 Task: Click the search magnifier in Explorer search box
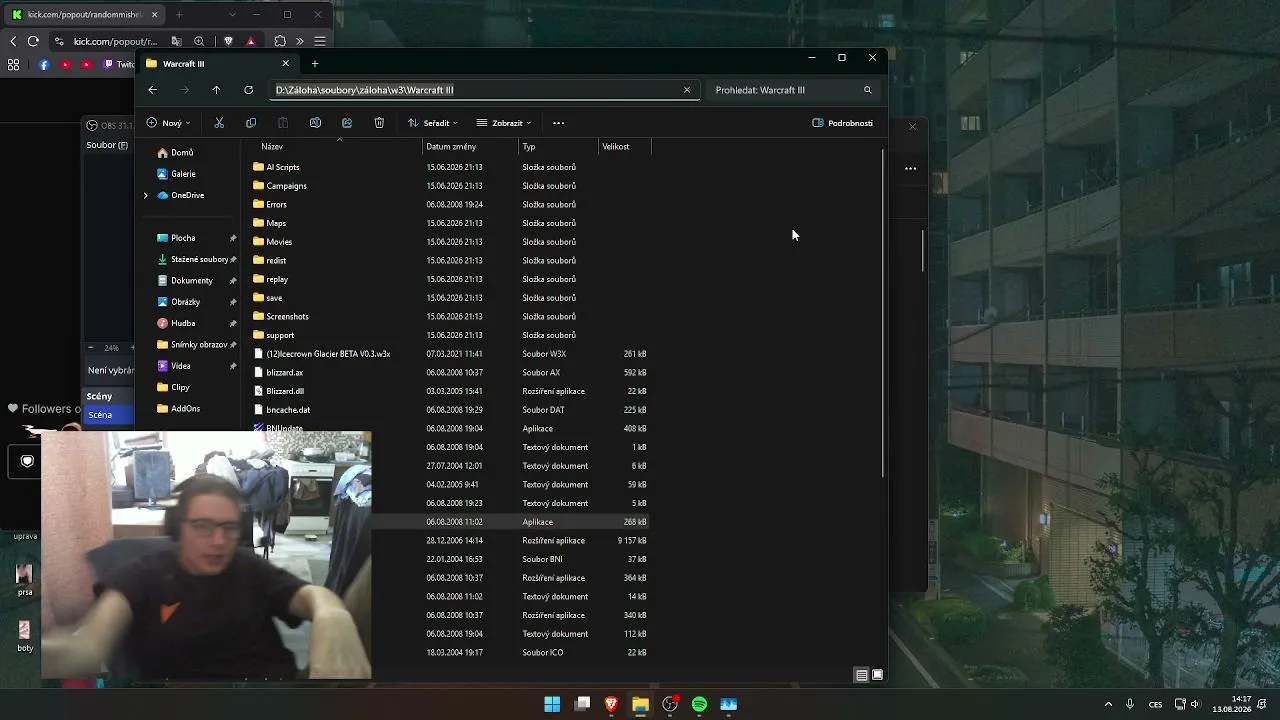867,90
